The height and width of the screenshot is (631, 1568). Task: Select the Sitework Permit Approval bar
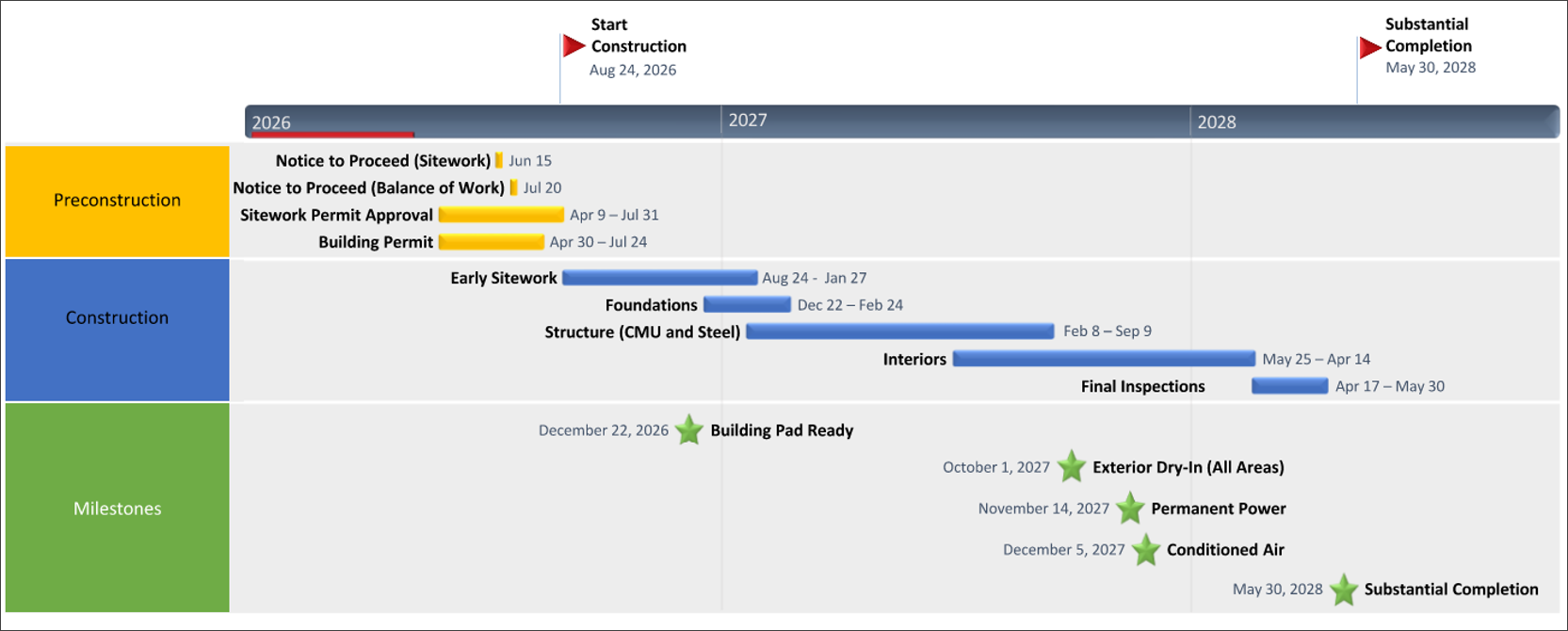point(501,215)
